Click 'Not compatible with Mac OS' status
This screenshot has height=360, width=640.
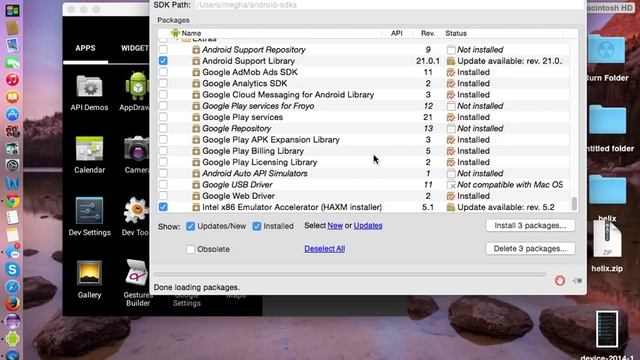click(510, 184)
